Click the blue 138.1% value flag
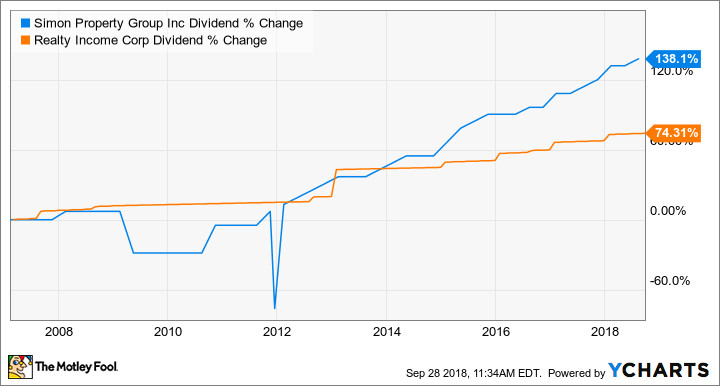This screenshot has height=386, width=720. (673, 59)
